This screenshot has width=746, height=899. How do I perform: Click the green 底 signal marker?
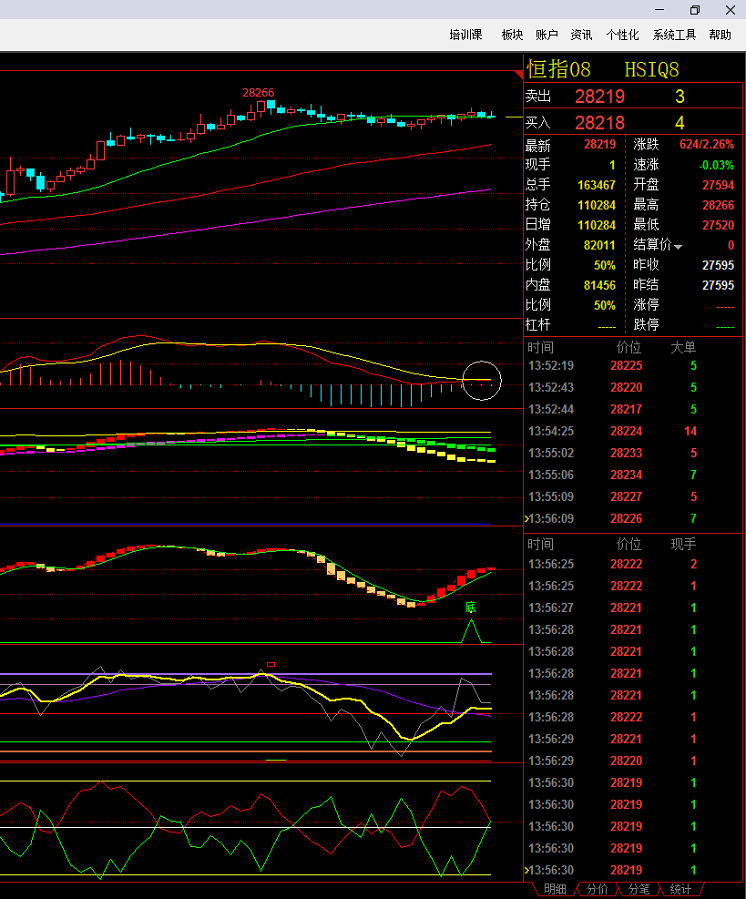coord(470,607)
